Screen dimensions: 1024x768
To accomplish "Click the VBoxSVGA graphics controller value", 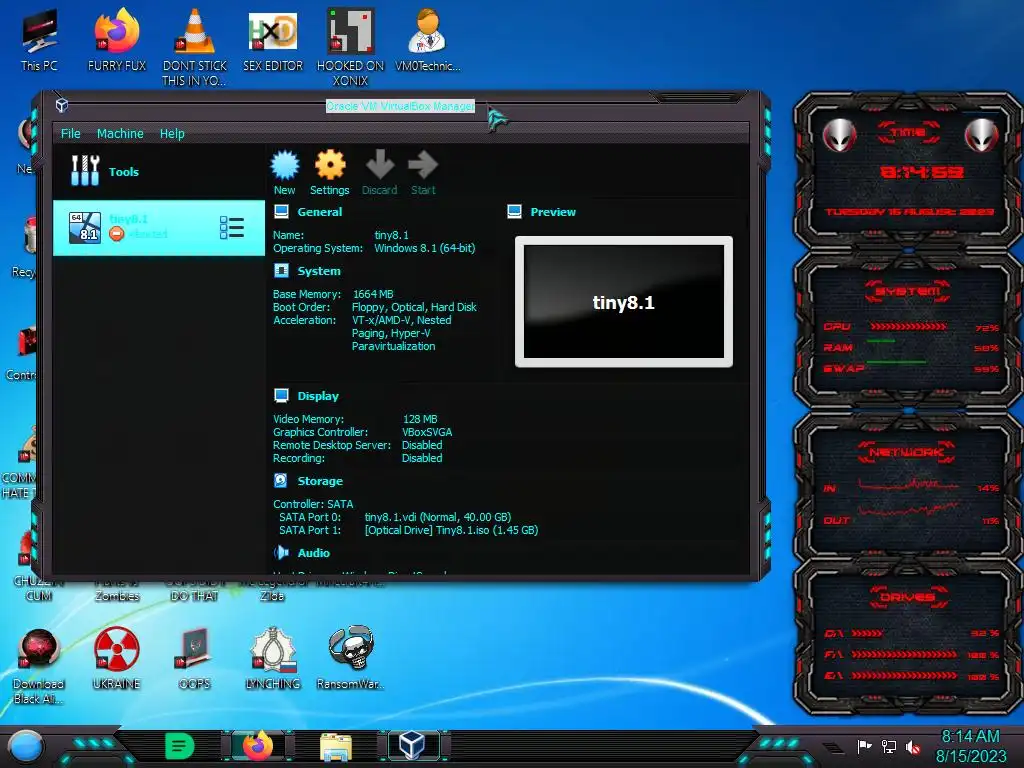I will 427,432.
